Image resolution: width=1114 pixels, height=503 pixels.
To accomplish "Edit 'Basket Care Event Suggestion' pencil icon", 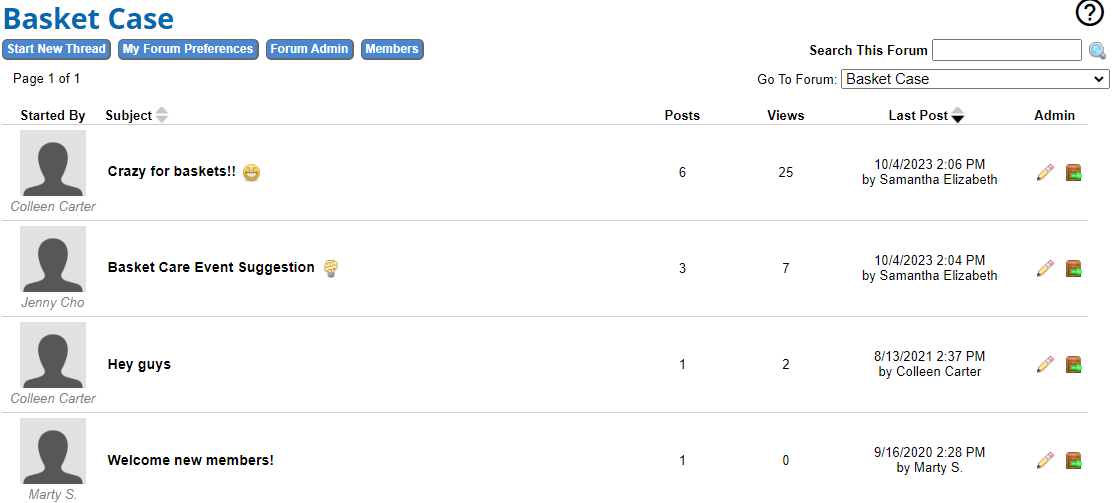I will click(1045, 268).
